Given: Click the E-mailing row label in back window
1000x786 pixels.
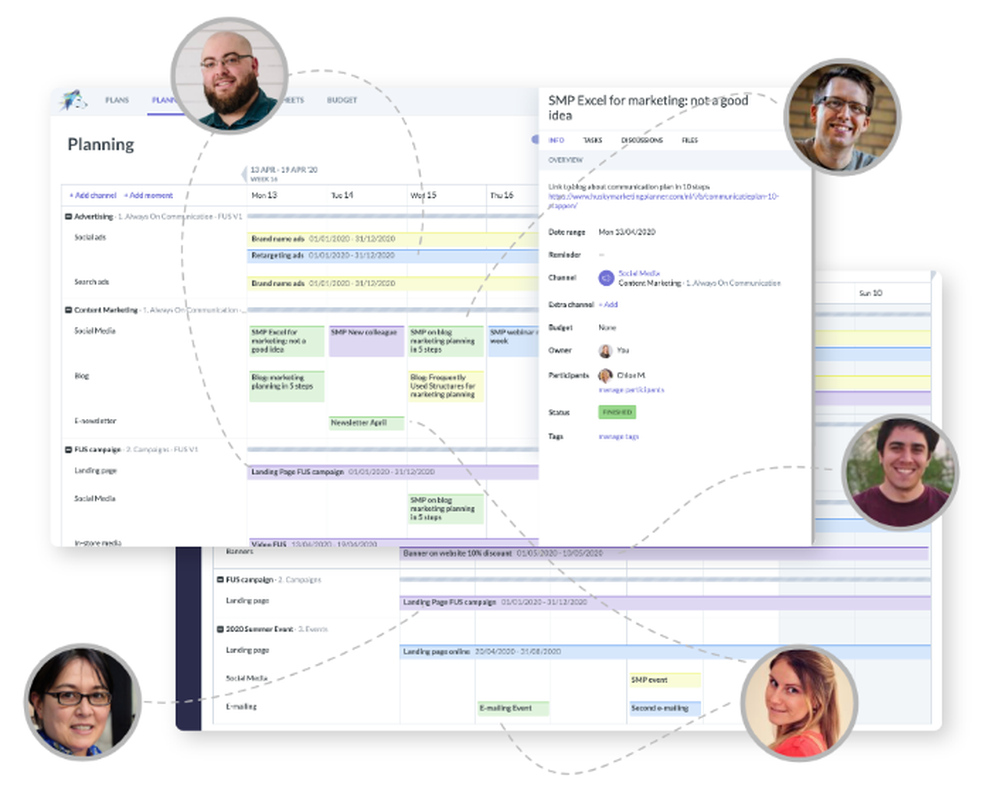Looking at the screenshot, I should click(x=241, y=707).
